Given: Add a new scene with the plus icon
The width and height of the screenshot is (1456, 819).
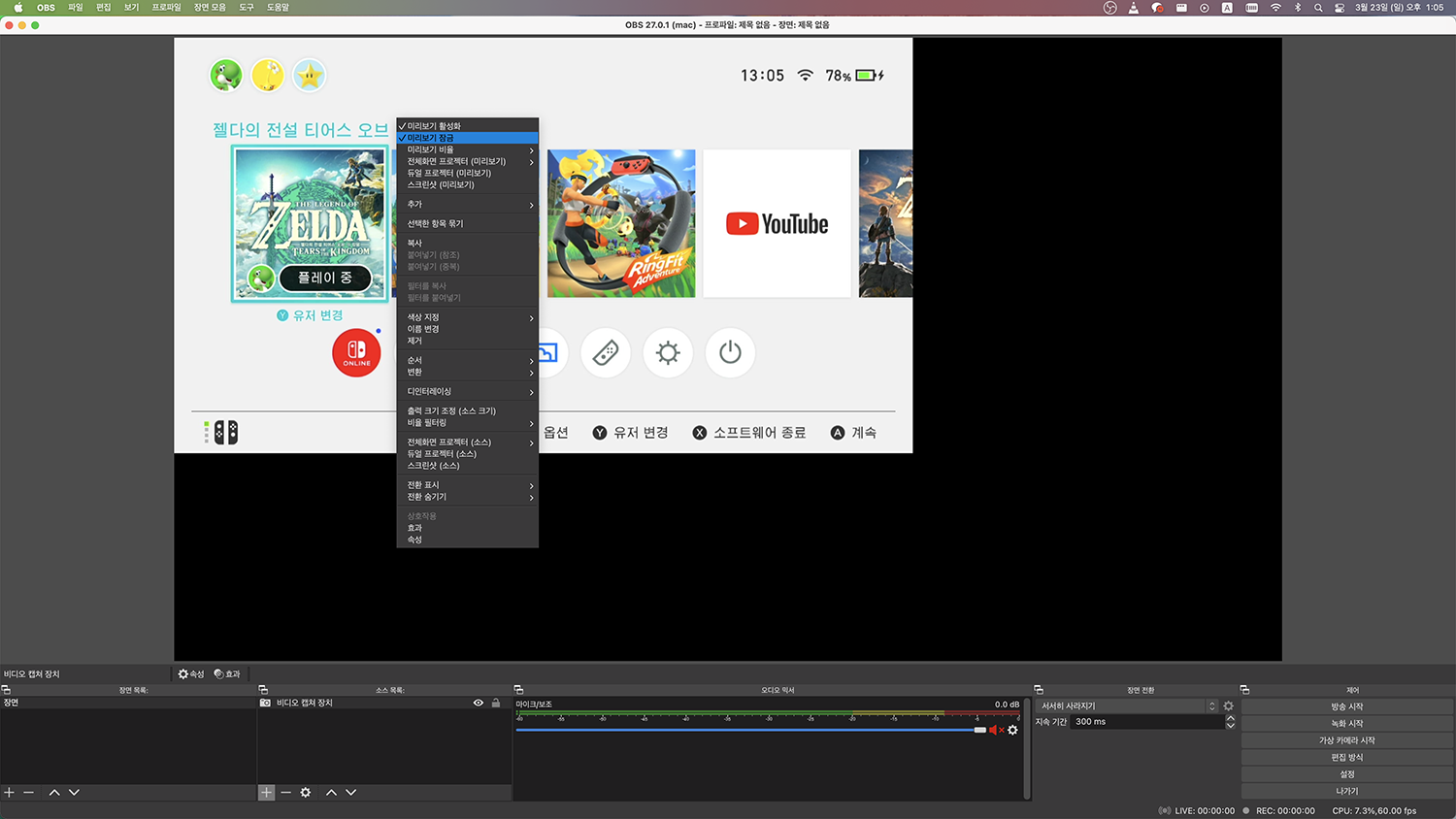Looking at the screenshot, I should click(10, 793).
